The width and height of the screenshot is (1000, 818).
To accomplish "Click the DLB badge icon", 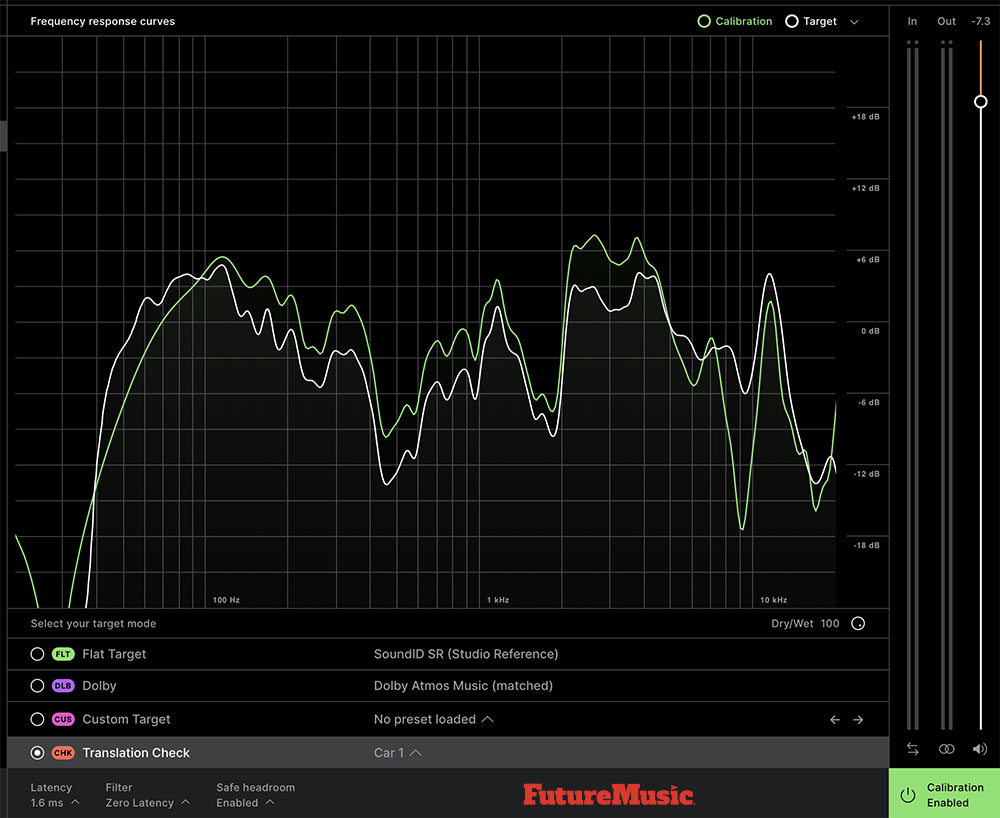I will pyautogui.click(x=63, y=685).
